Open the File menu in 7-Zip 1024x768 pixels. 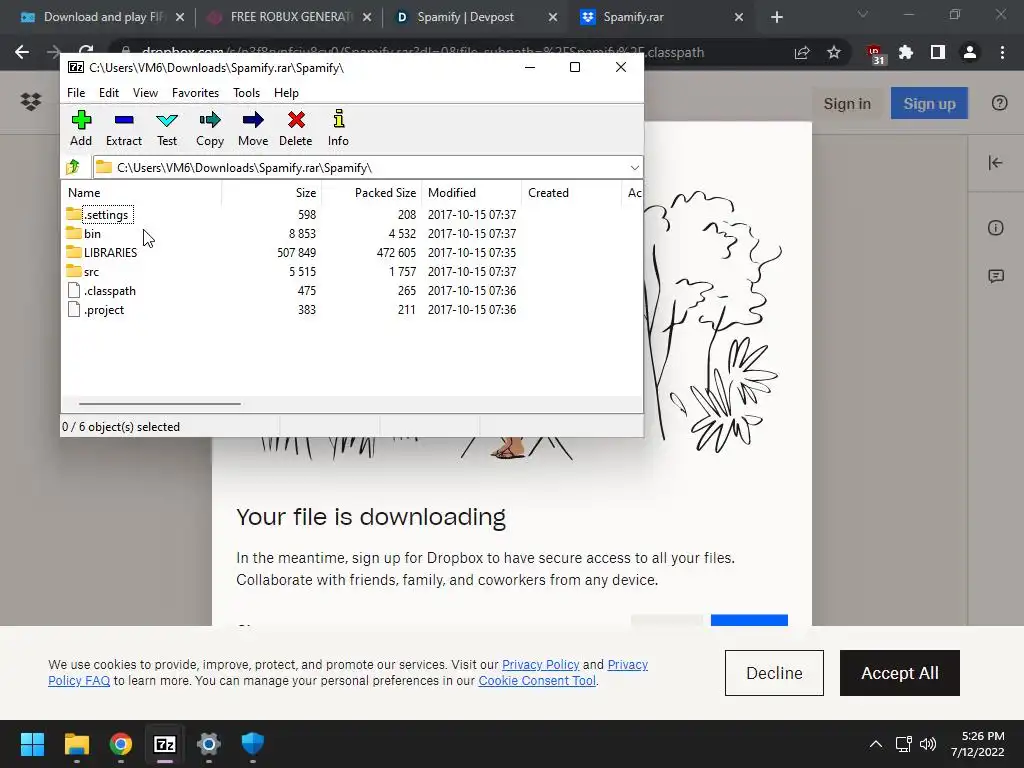[76, 93]
